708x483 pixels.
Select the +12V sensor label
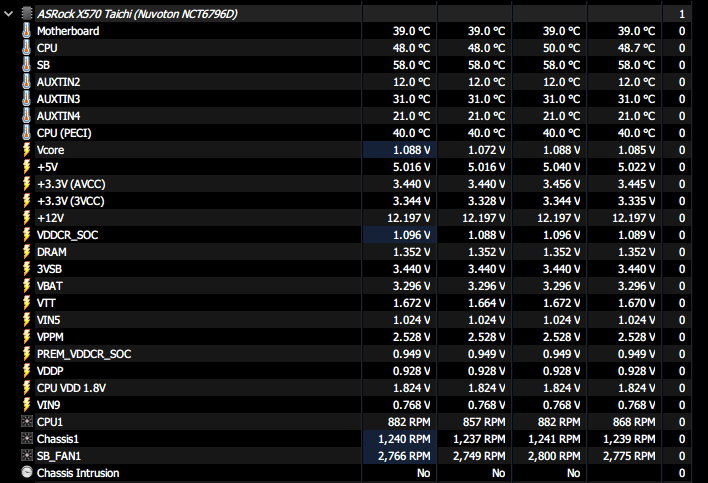click(51, 218)
